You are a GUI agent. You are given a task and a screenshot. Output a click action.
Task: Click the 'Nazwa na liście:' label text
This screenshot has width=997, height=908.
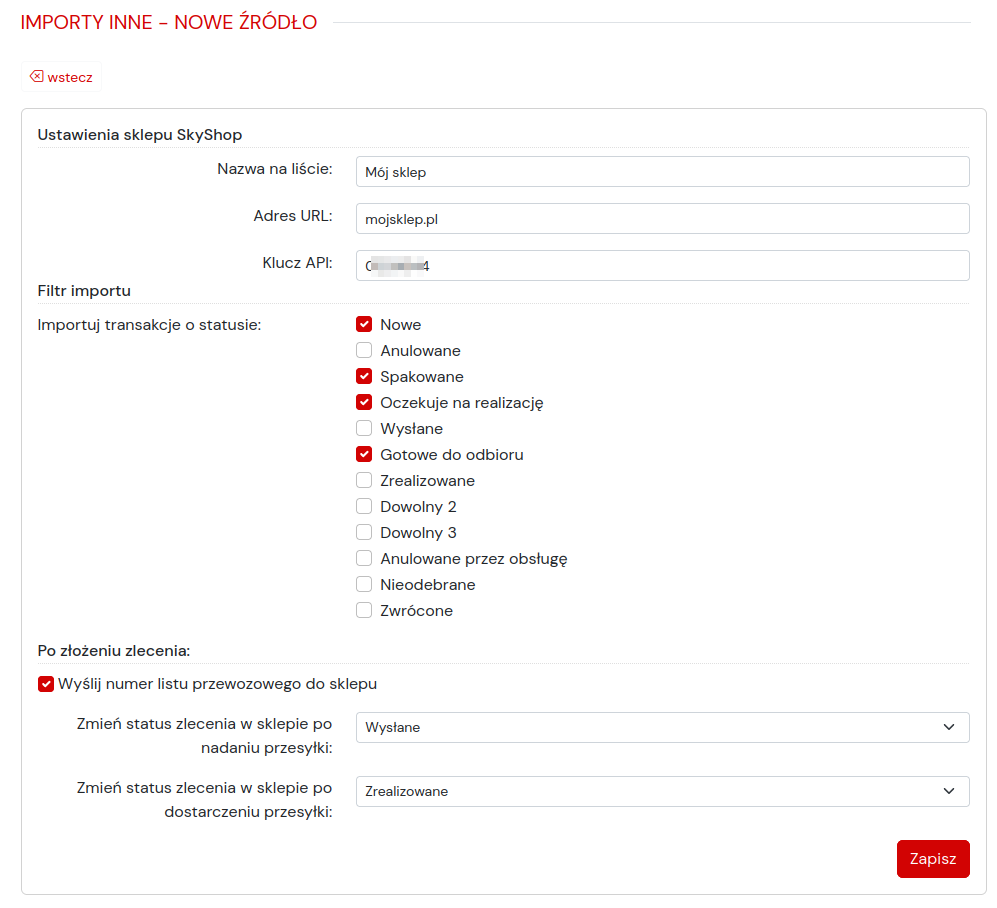click(275, 169)
